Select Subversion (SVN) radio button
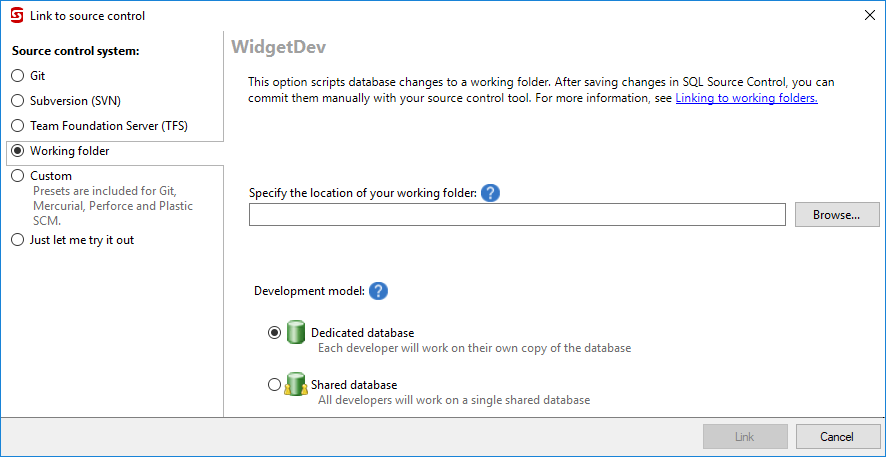The image size is (886, 457). (17, 101)
